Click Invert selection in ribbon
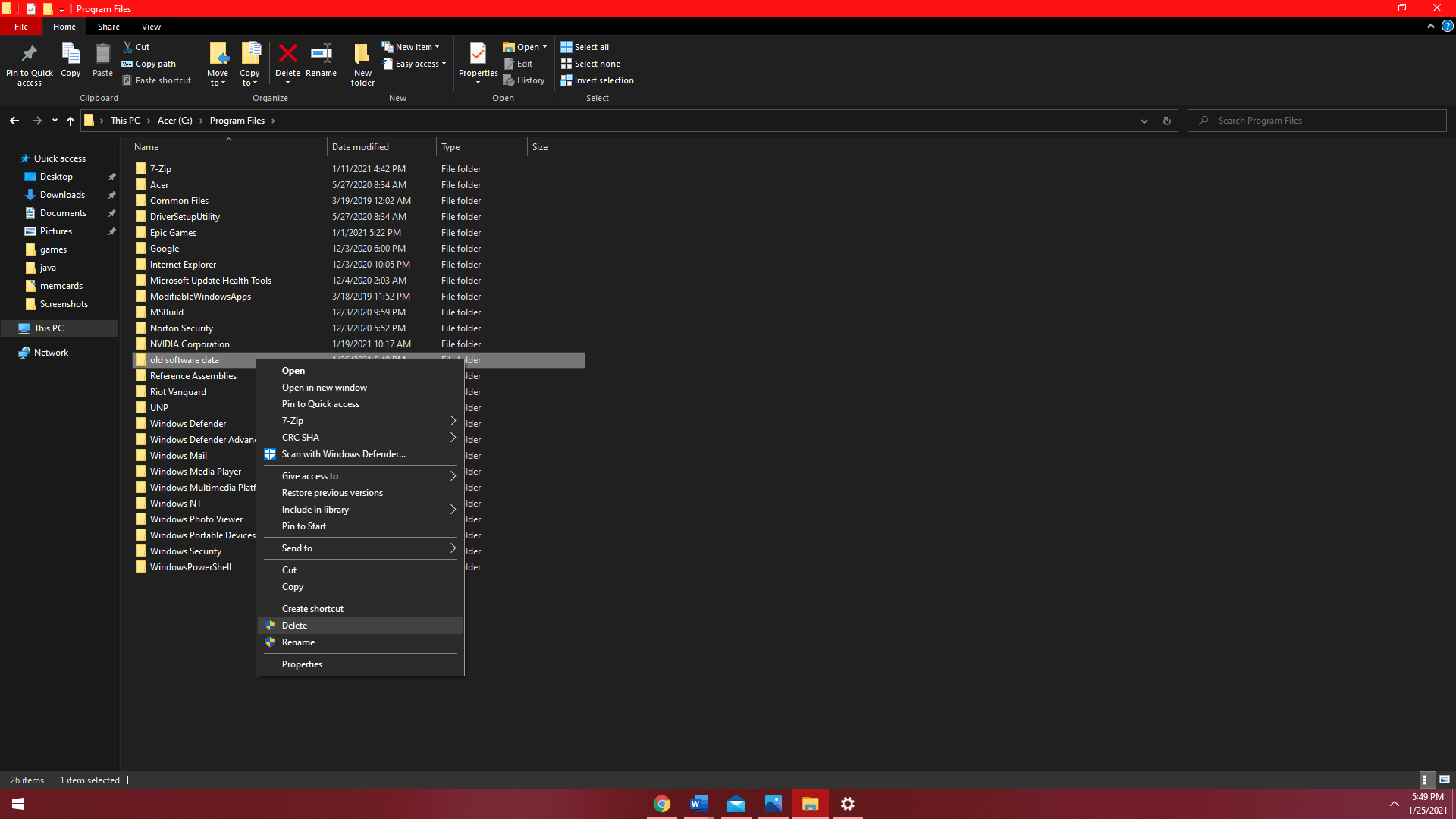This screenshot has width=1456, height=819. [597, 80]
